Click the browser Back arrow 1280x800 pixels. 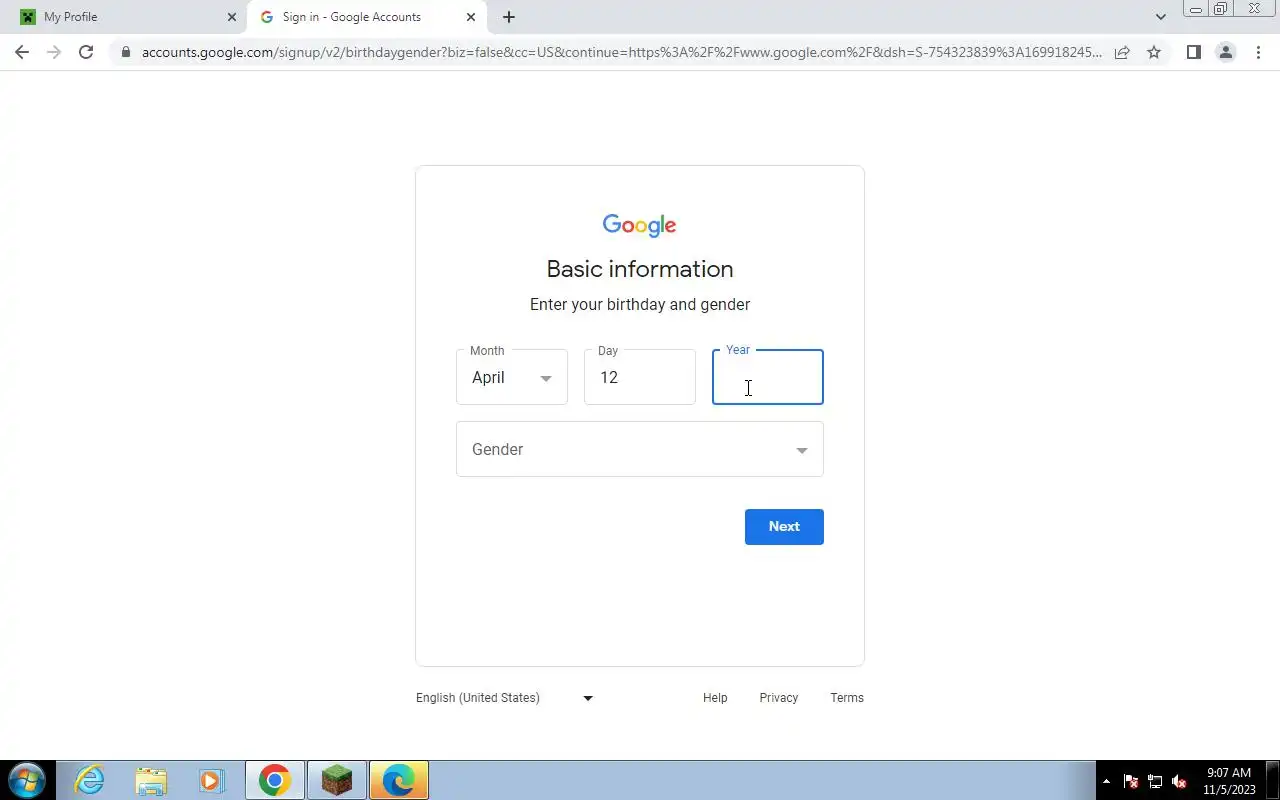point(22,52)
